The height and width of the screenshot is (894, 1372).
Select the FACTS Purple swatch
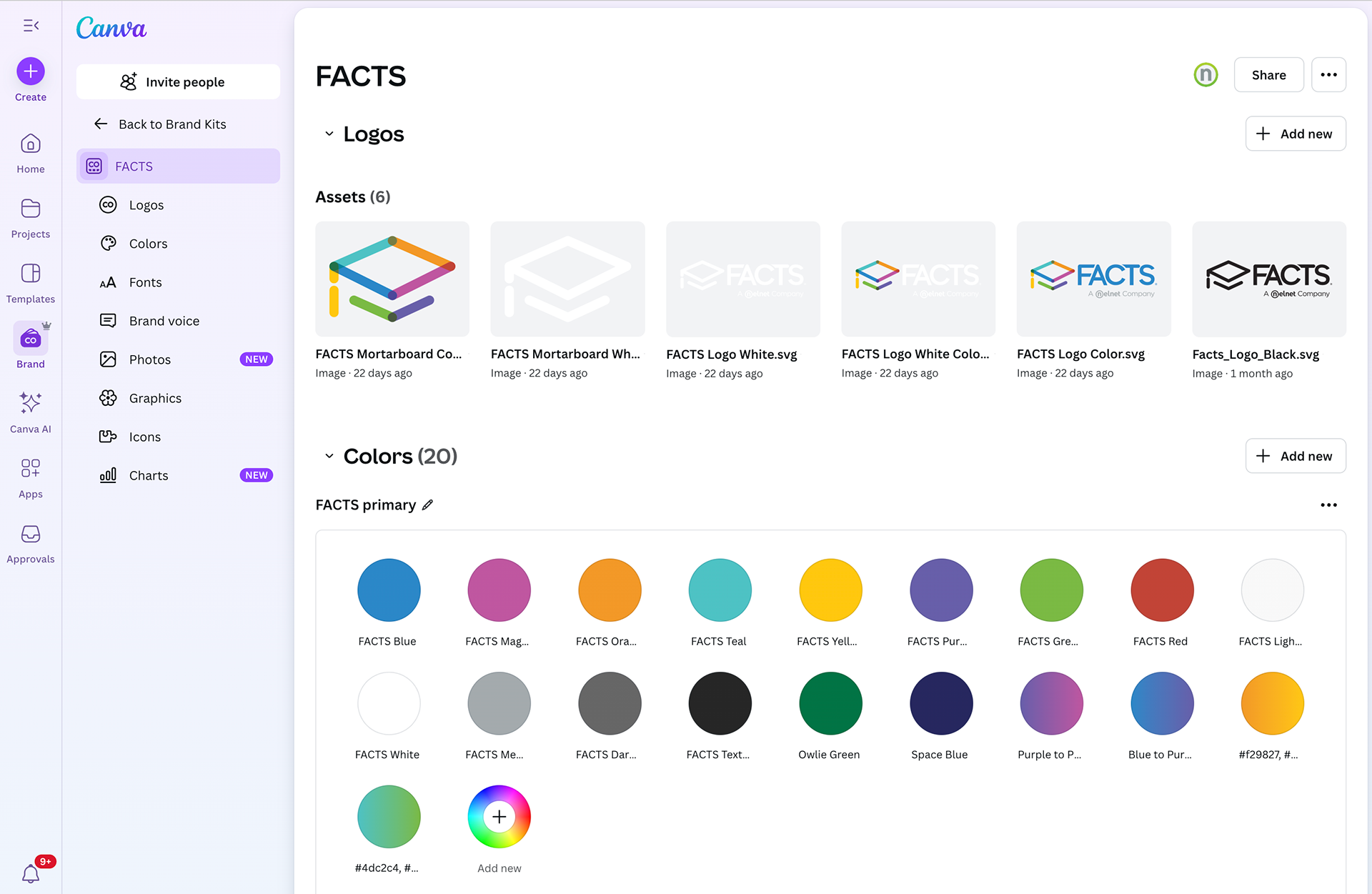click(x=941, y=590)
